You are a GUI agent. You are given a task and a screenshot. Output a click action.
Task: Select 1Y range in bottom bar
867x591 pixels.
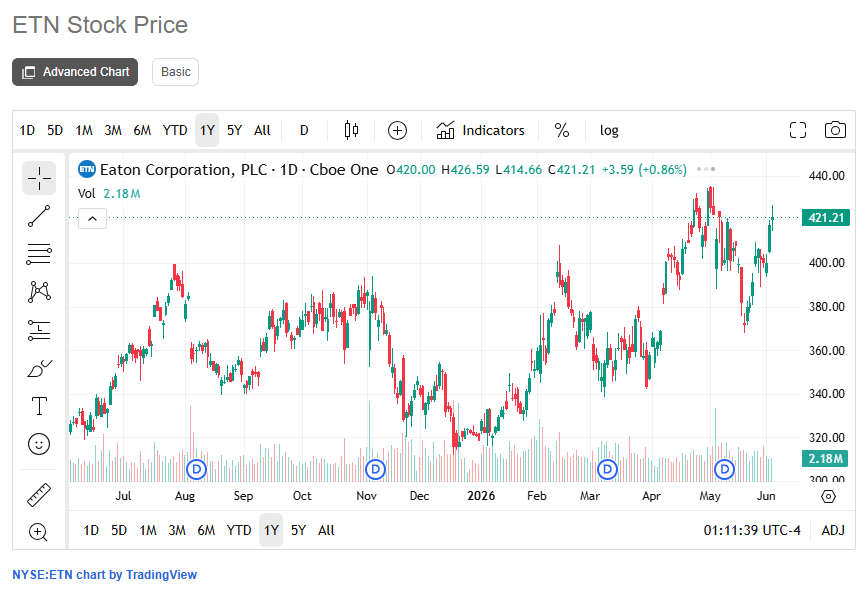[x=271, y=530]
